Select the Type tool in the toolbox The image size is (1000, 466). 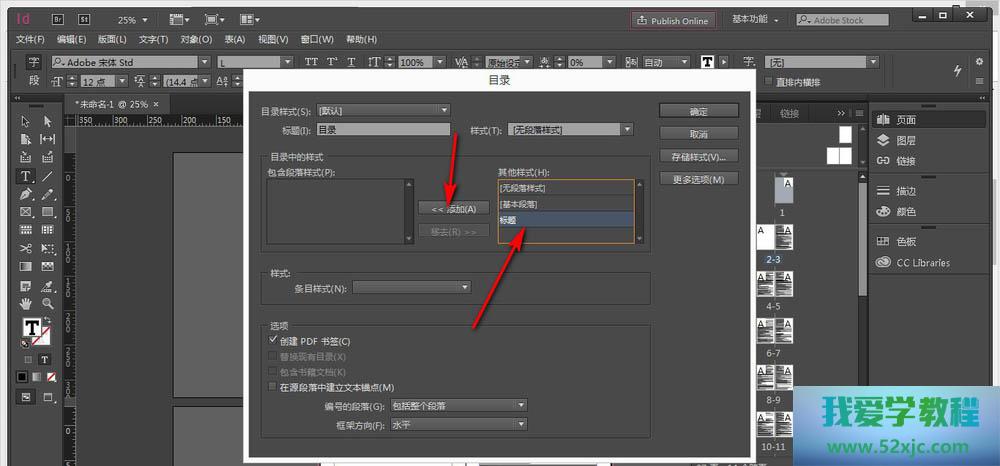click(x=25, y=175)
